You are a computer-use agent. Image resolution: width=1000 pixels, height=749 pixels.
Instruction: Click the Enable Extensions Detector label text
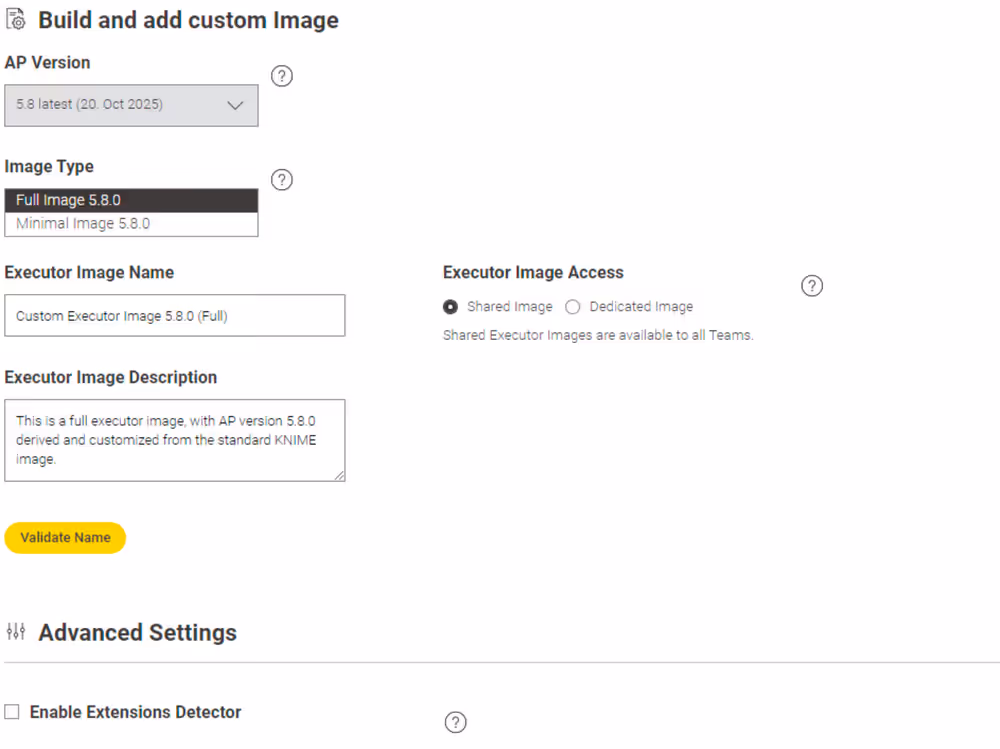[135, 711]
